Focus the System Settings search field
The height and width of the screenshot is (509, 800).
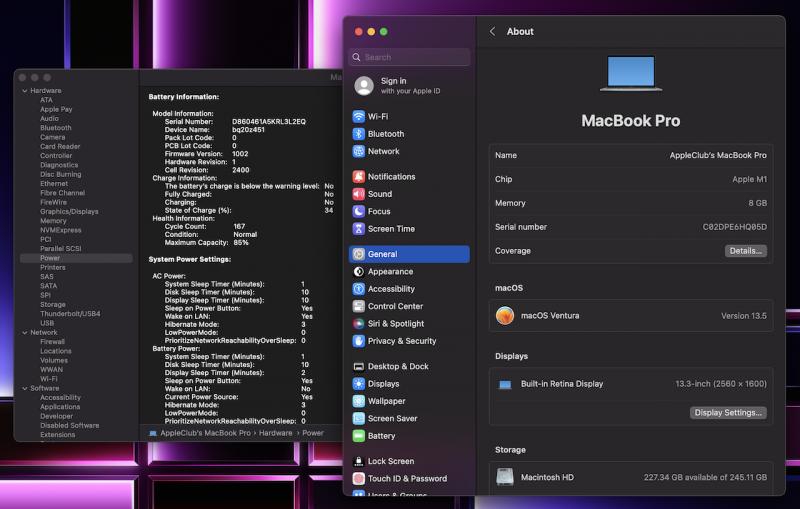409,57
